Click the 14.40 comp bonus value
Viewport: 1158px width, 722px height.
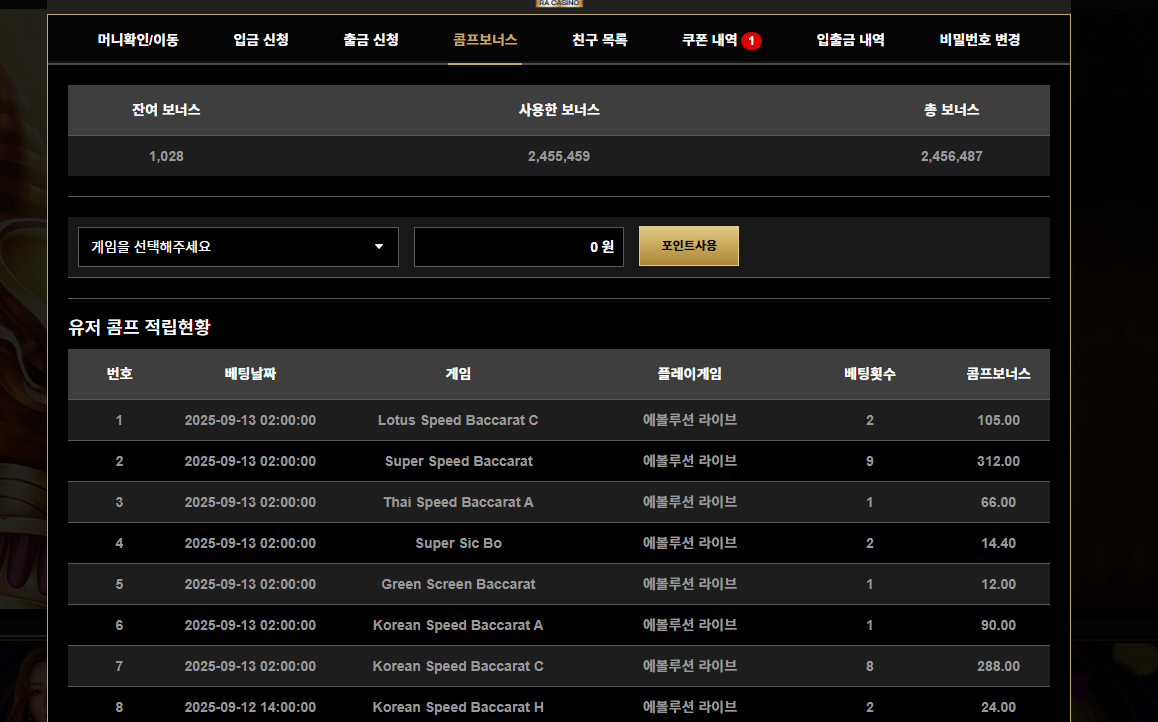coord(998,543)
